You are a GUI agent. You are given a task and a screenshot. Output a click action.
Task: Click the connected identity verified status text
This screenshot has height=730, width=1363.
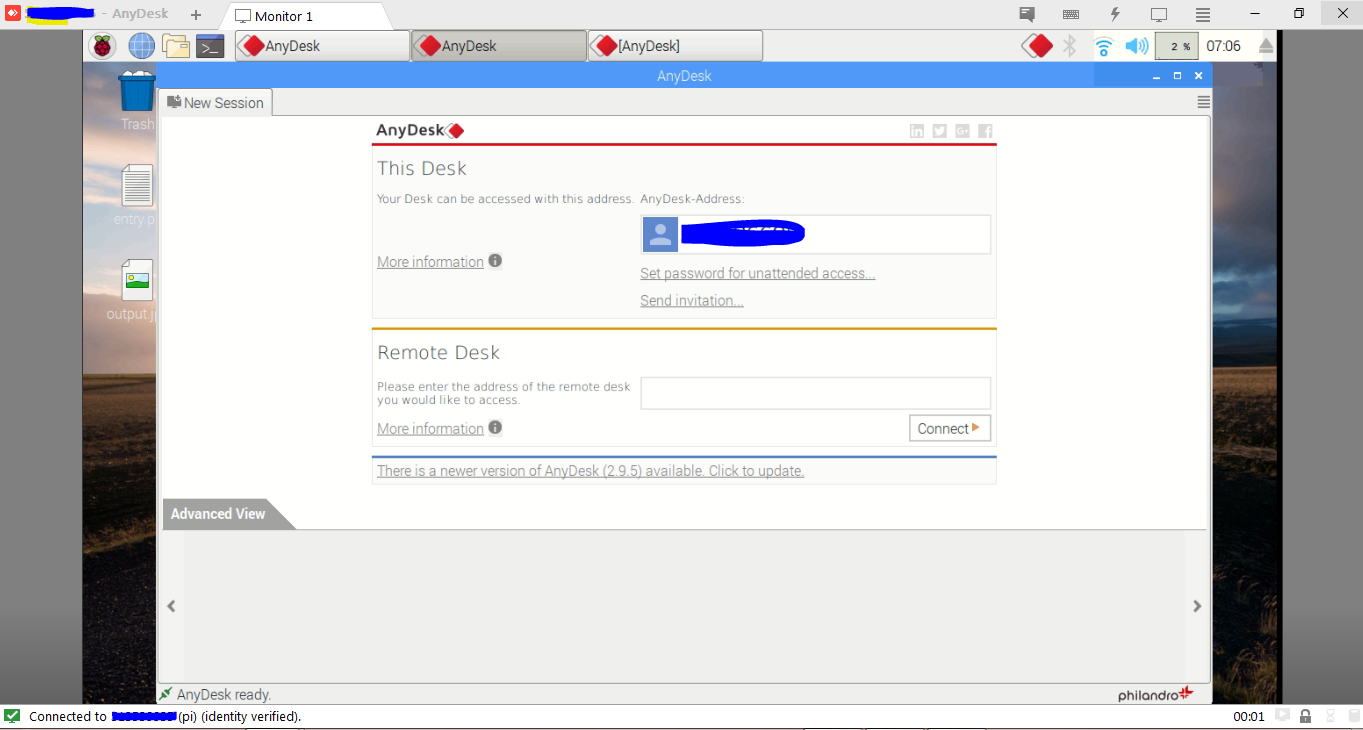tap(165, 716)
